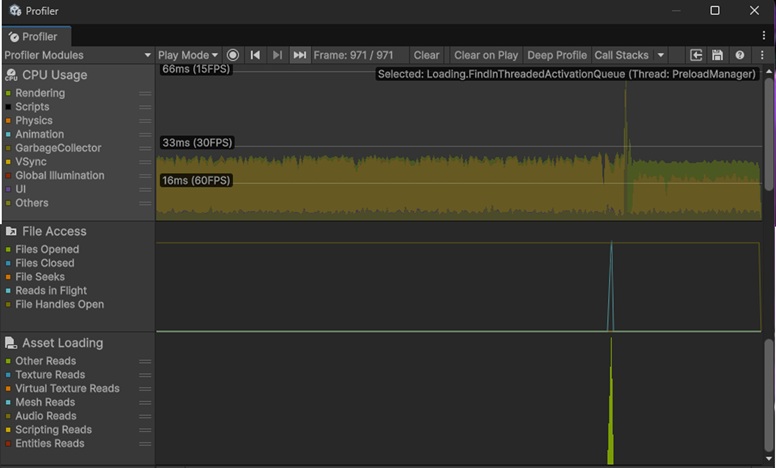Screen dimensions: 776x468
Task: Open the Play Mode target dropdown
Action: pyautogui.click(x=188, y=55)
